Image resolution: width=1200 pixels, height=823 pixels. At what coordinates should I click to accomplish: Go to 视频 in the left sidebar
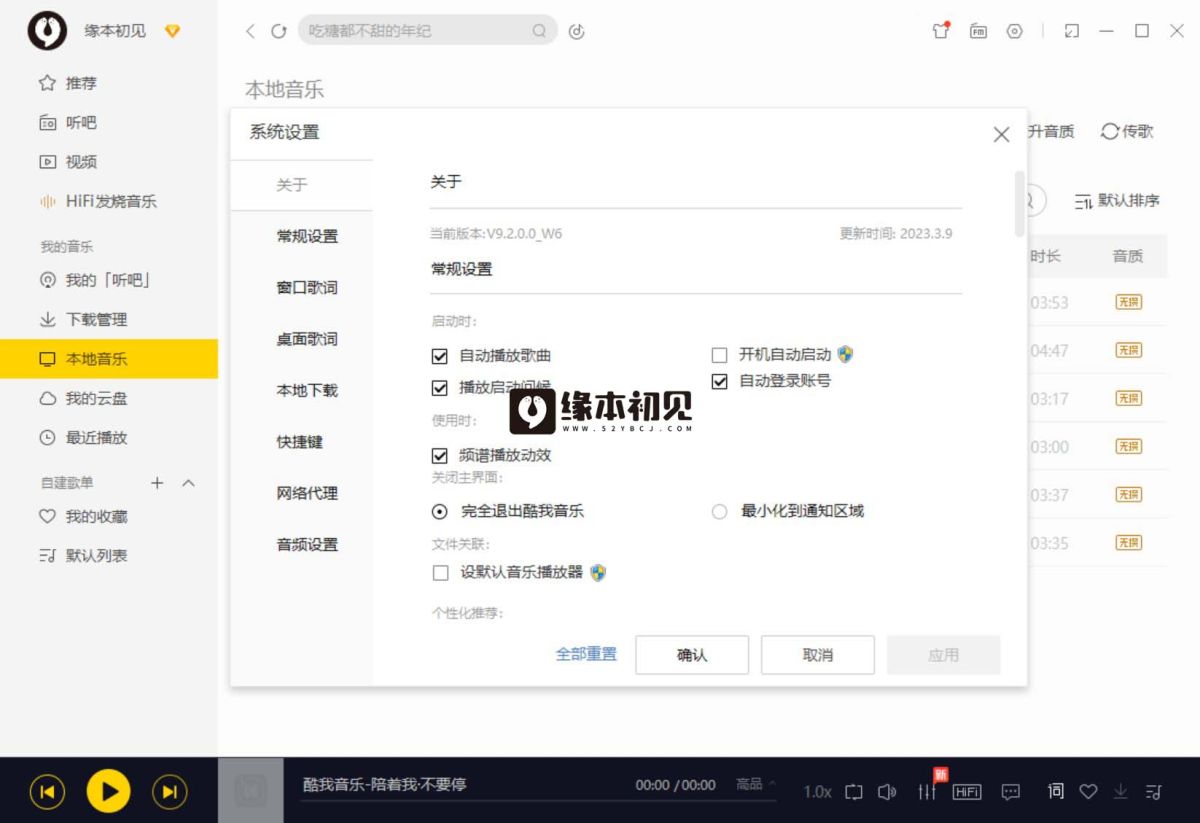(x=68, y=162)
